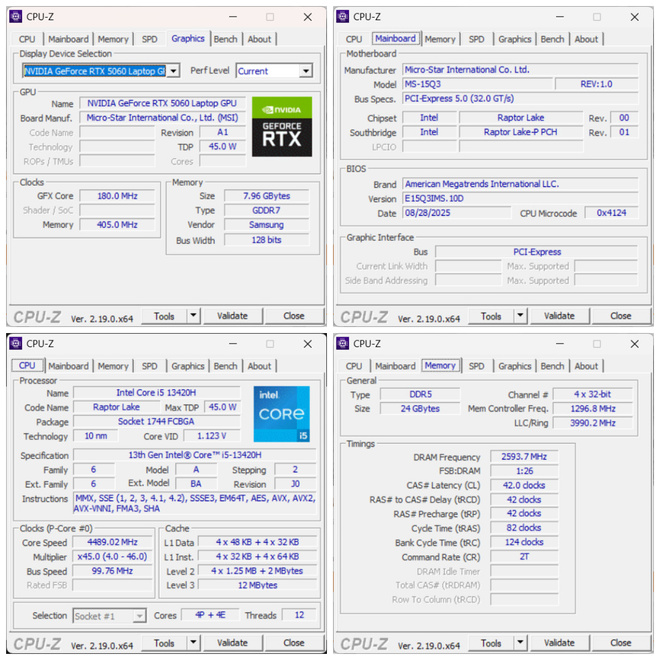Click Tools button in Mainboard window

tap(491, 316)
